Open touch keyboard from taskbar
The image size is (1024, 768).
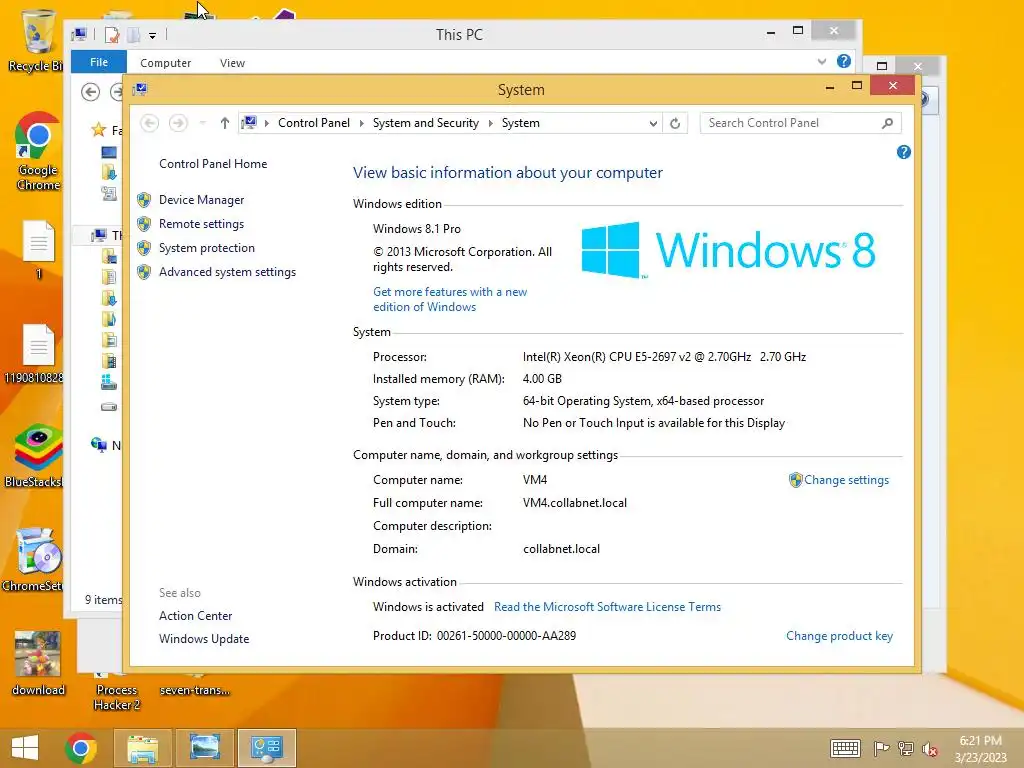(845, 748)
